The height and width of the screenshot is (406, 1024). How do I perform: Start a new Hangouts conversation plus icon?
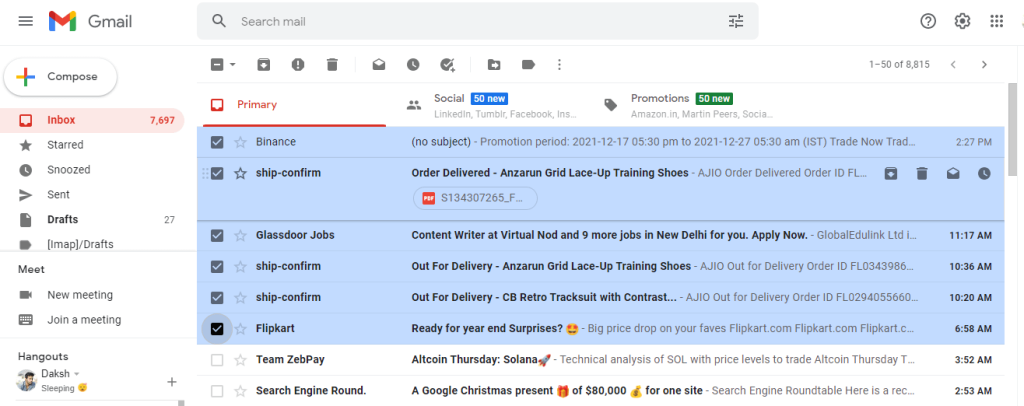click(x=172, y=382)
